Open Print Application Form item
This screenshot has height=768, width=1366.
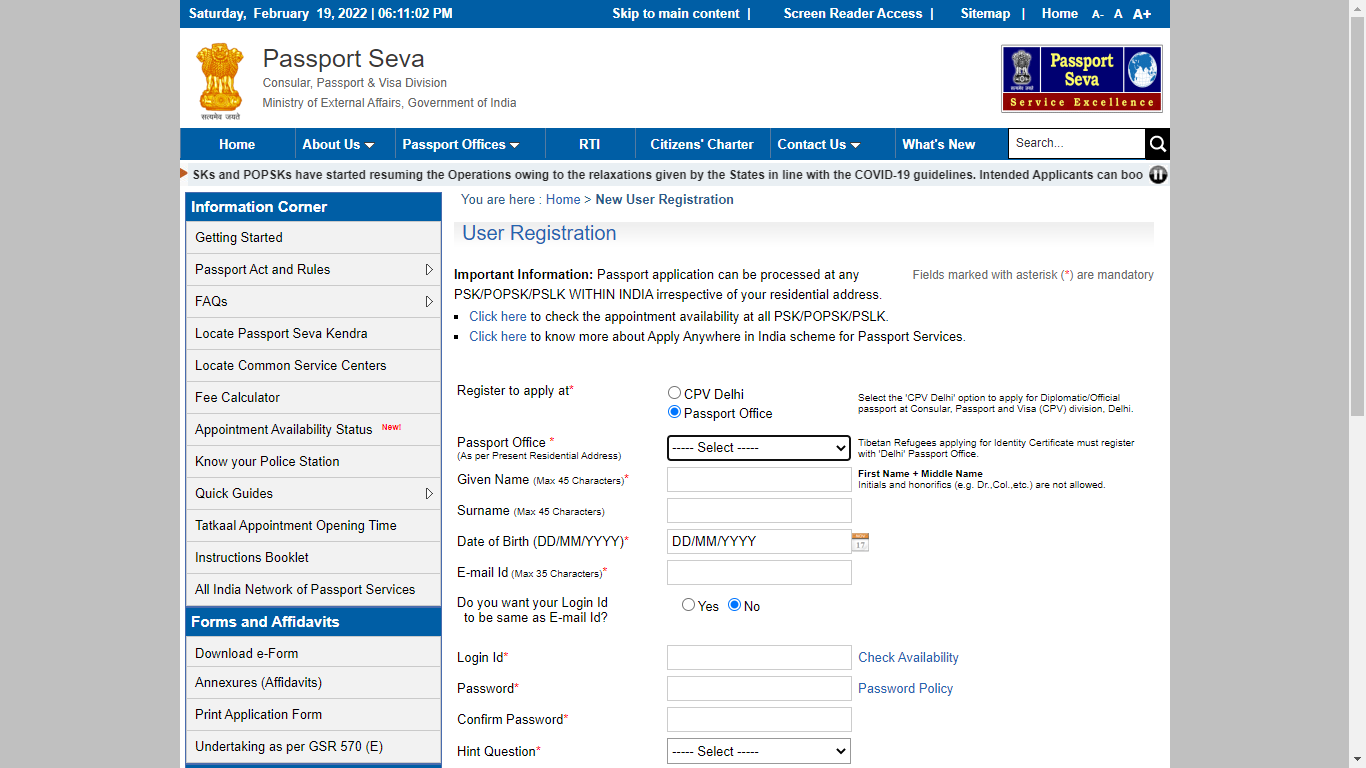(x=313, y=715)
